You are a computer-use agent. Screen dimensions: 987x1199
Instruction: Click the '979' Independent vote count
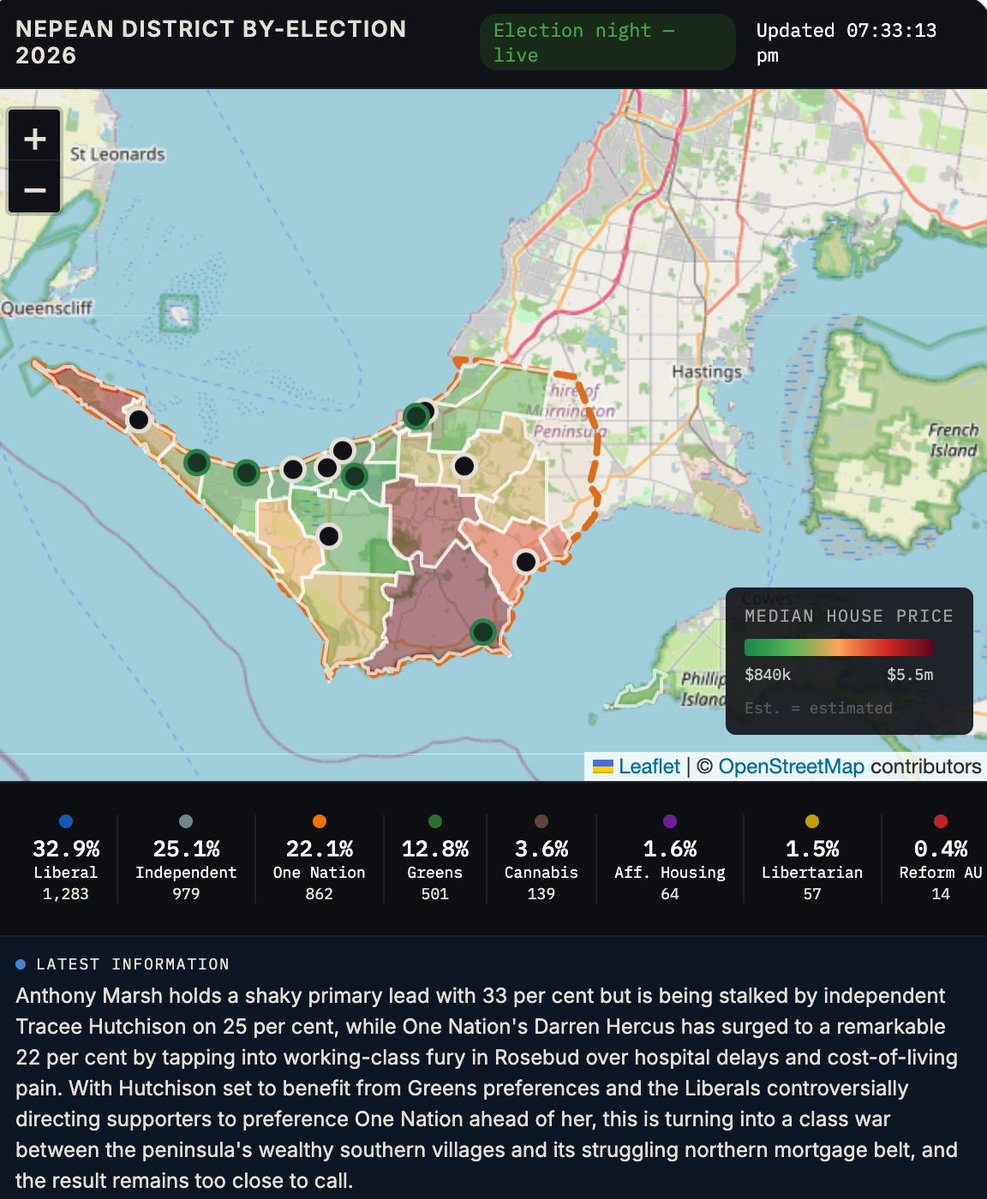point(186,894)
